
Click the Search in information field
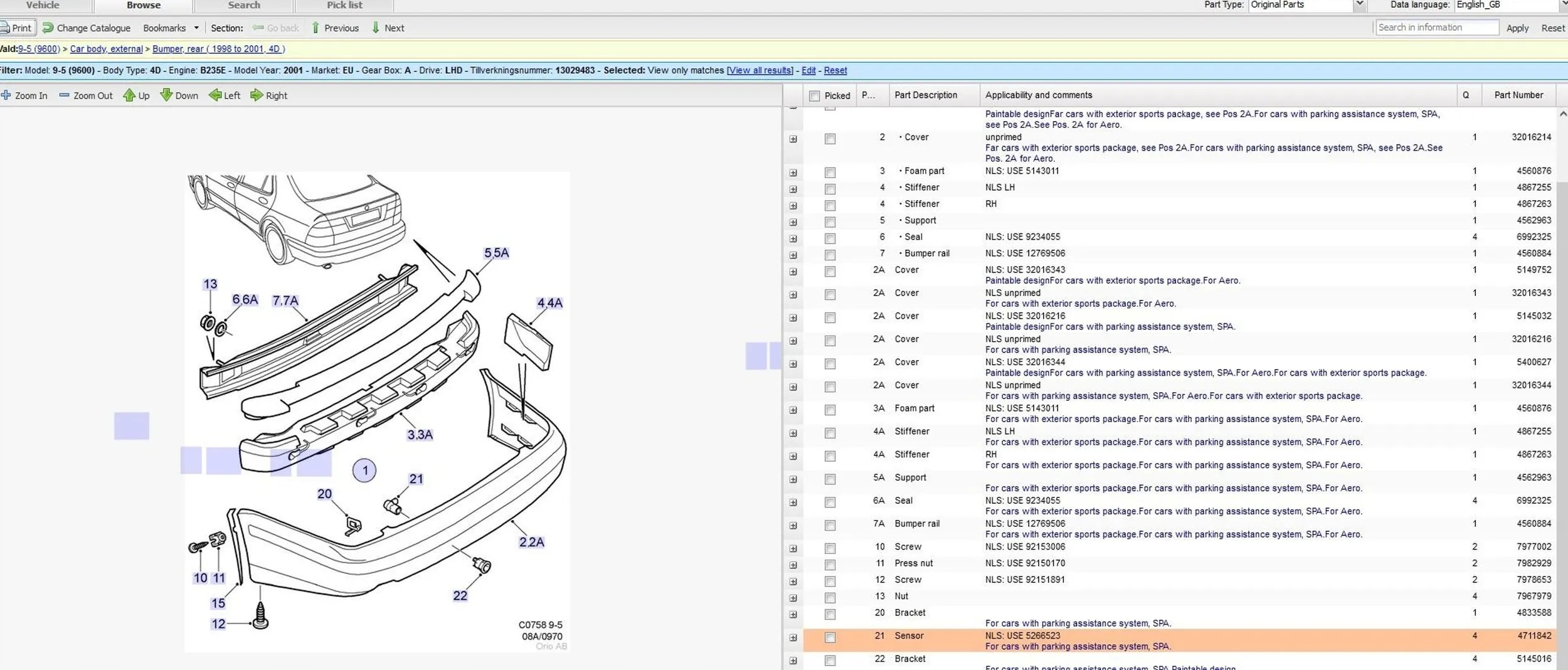click(x=1436, y=28)
